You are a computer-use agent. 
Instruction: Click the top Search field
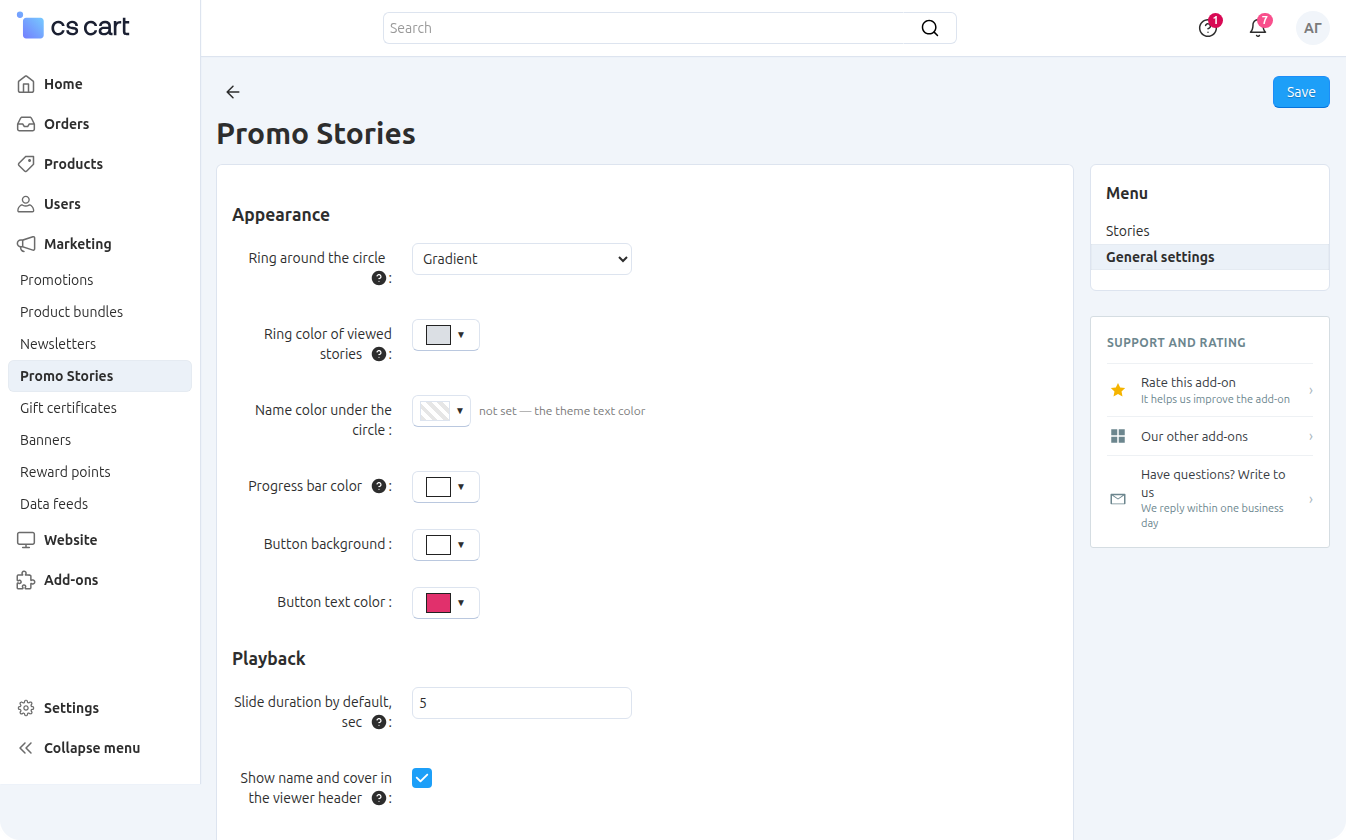point(670,28)
